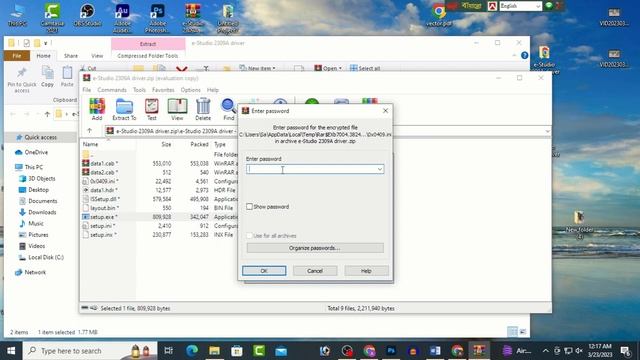Viewport: 640px width, 360px height.
Task: Click the Test archive icon
Action: click(x=151, y=109)
